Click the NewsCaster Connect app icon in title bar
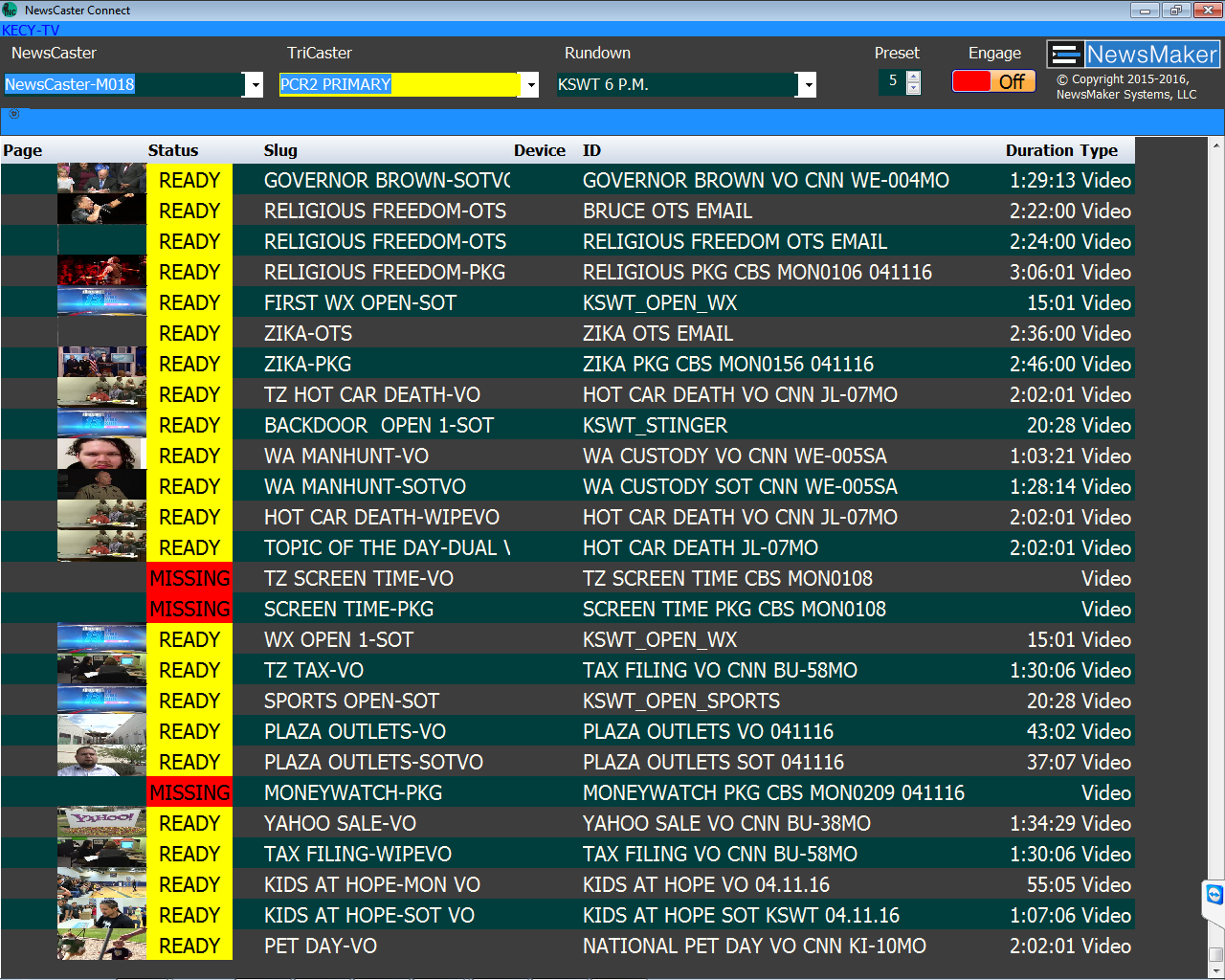 (11, 10)
